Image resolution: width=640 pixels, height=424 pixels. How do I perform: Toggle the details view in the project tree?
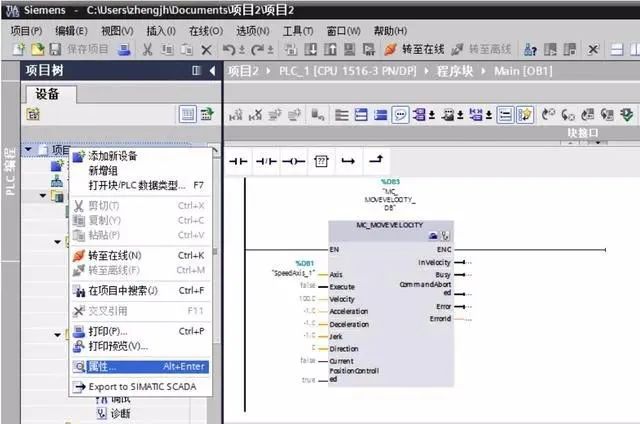(x=187, y=114)
